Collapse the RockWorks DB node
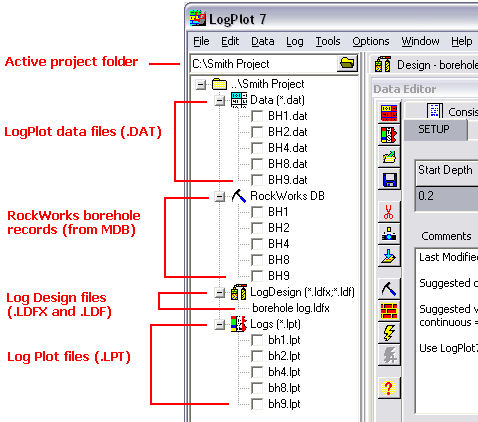The image size is (478, 422). [219, 197]
